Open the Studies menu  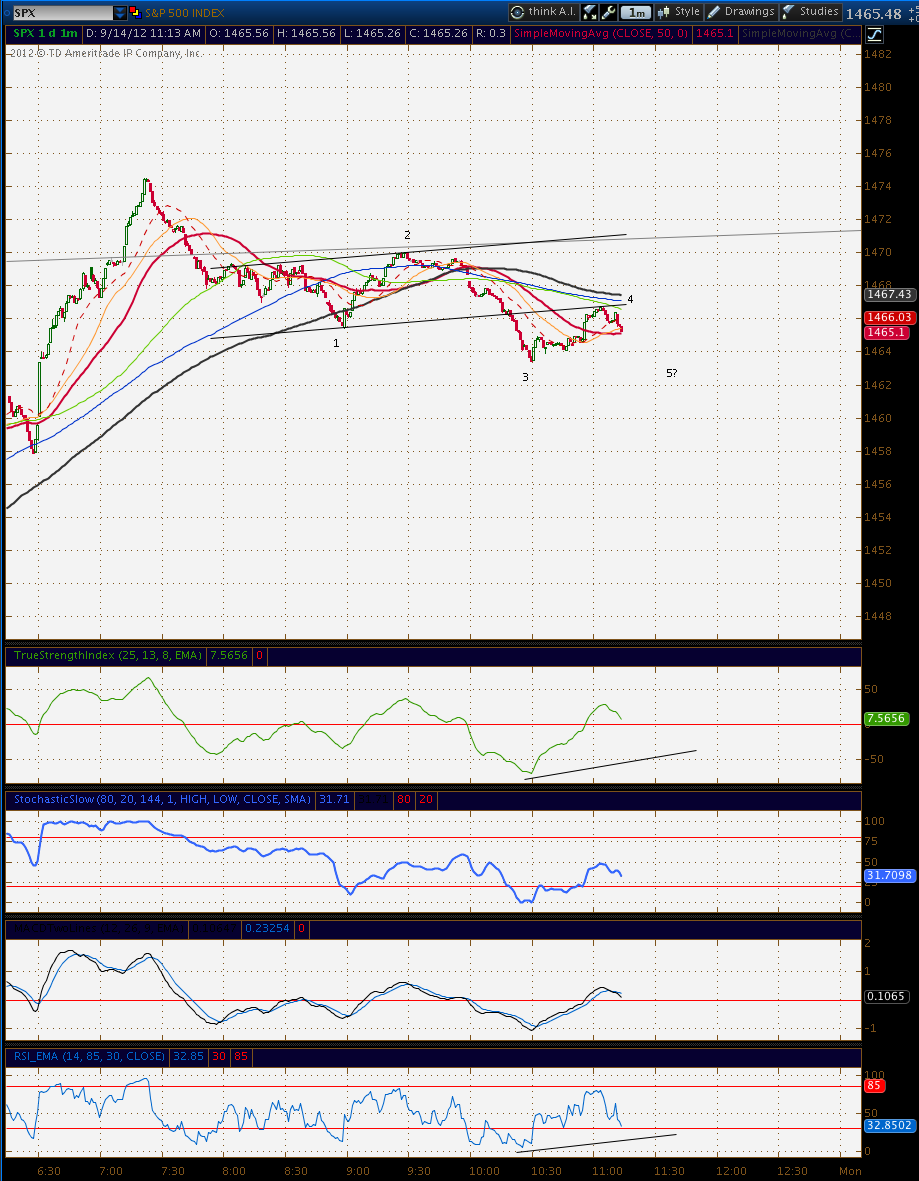[x=811, y=12]
